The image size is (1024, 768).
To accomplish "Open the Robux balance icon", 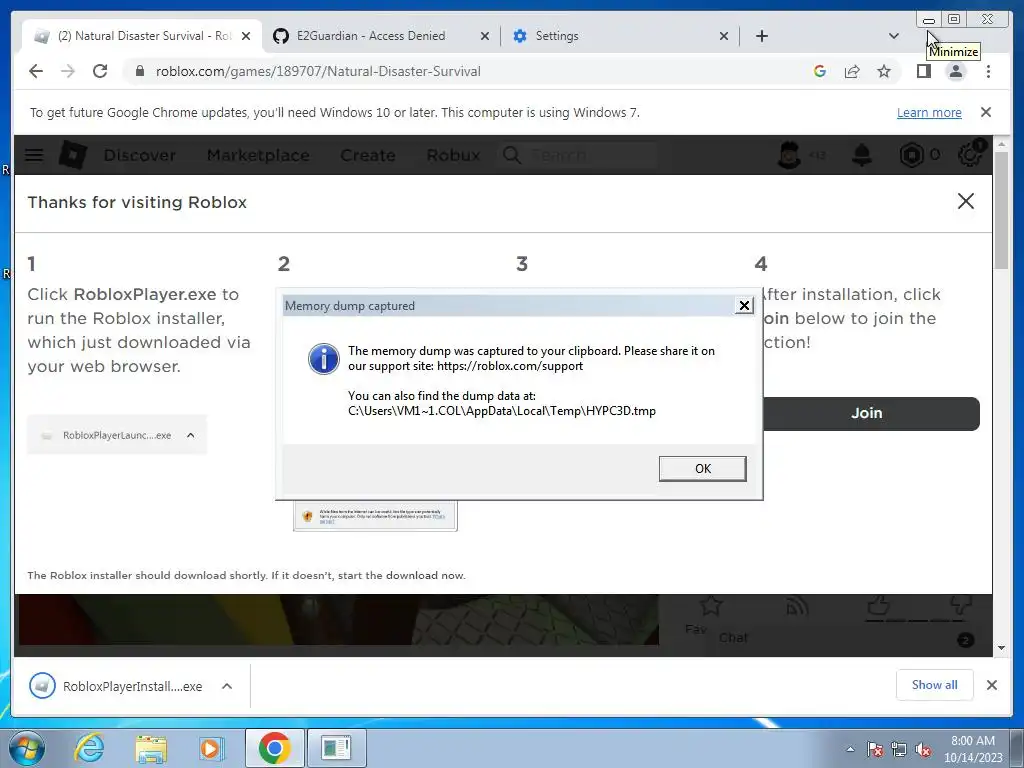I will [x=911, y=155].
